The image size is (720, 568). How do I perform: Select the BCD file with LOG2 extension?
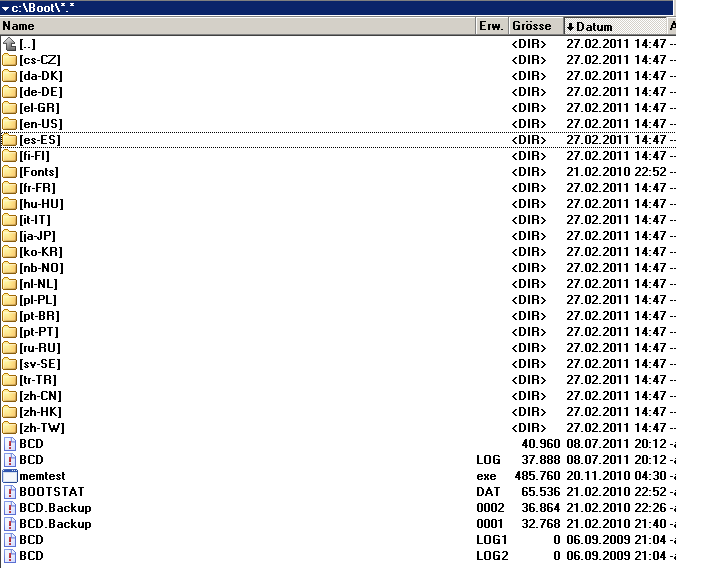[31, 556]
